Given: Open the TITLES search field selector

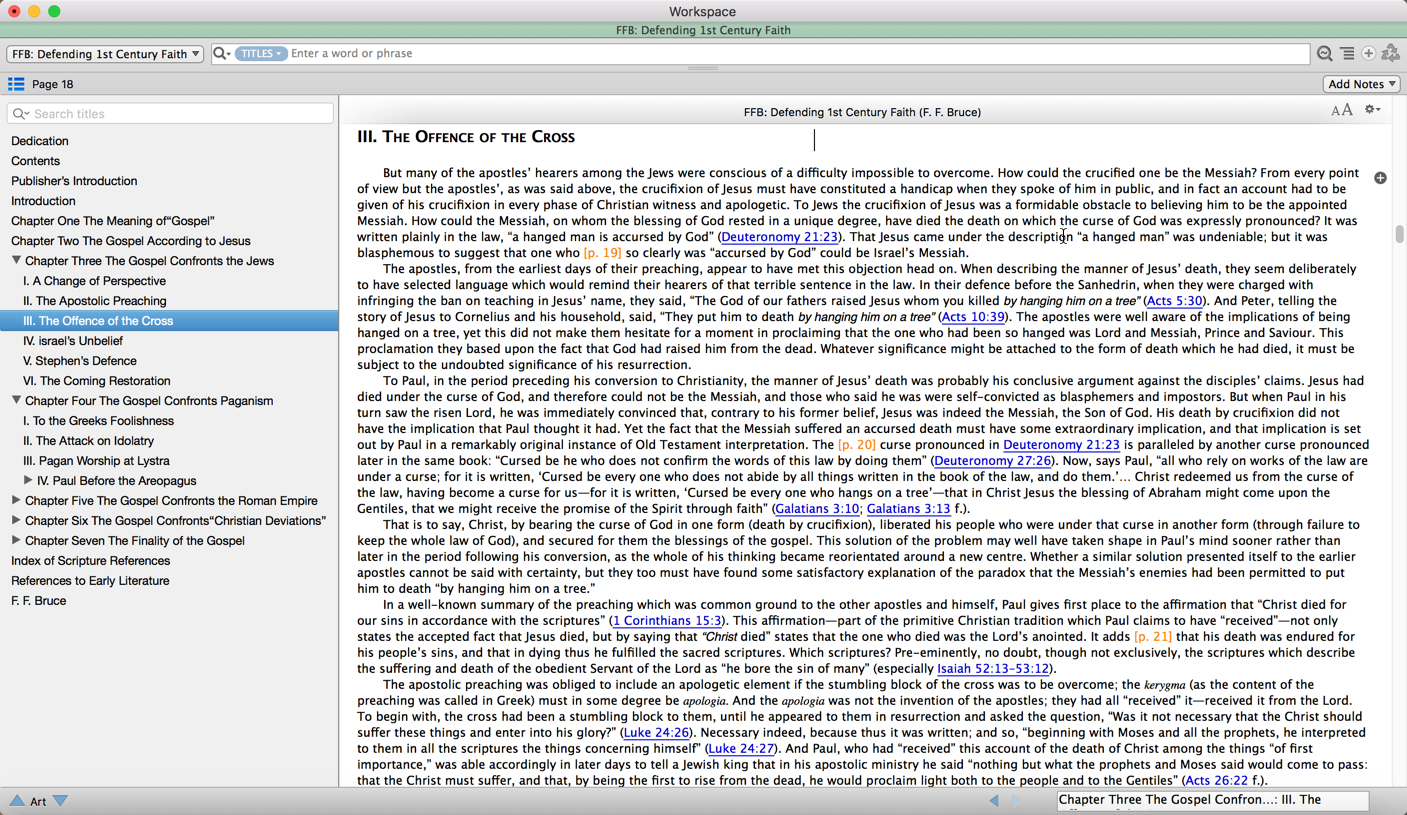Looking at the screenshot, I should pos(260,53).
